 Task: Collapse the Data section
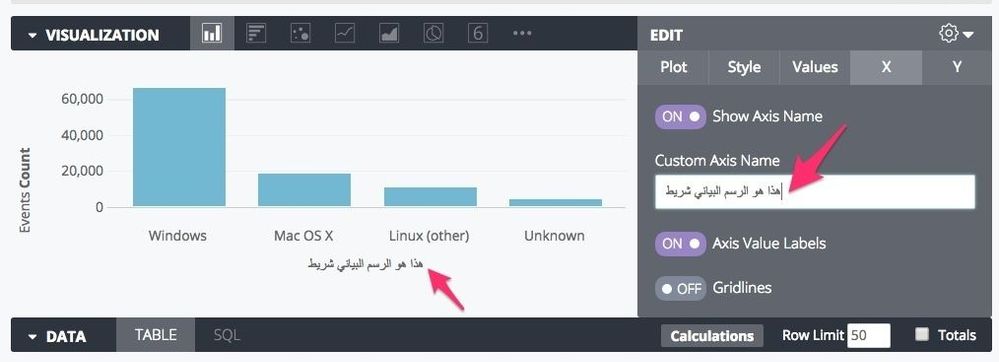coord(32,337)
